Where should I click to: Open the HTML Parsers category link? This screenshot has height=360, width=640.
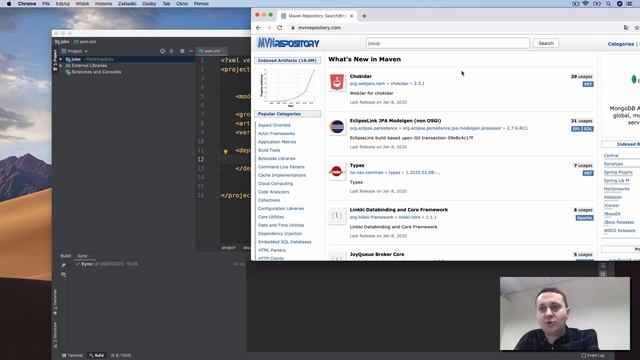[x=272, y=250]
